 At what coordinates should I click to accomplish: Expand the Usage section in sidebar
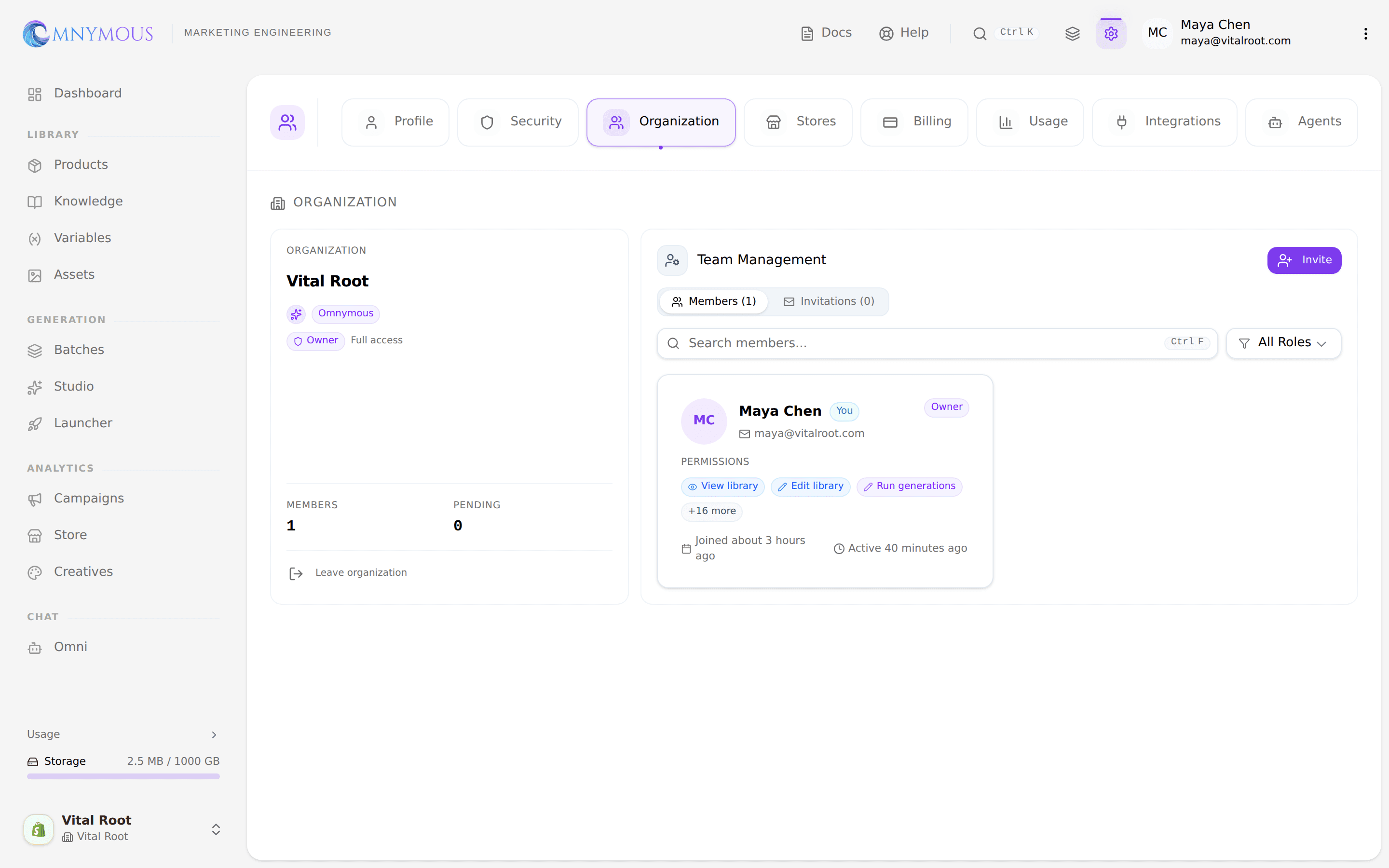pos(123,734)
